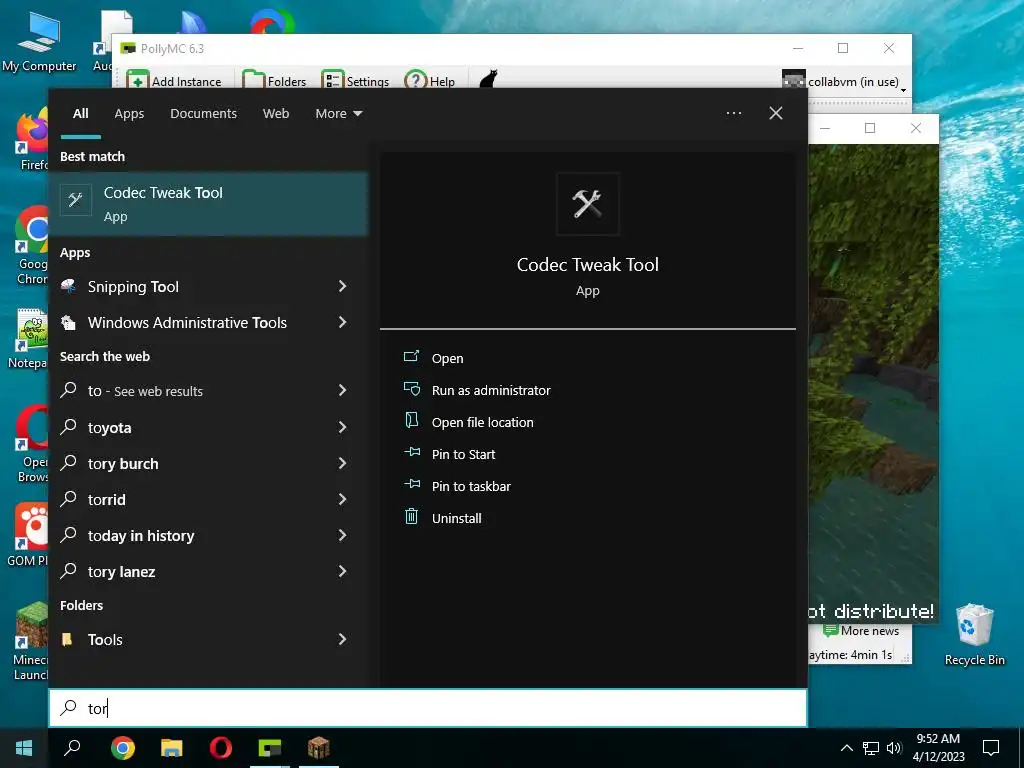
Task: Click the network tray icon
Action: pyautogui.click(x=871, y=748)
